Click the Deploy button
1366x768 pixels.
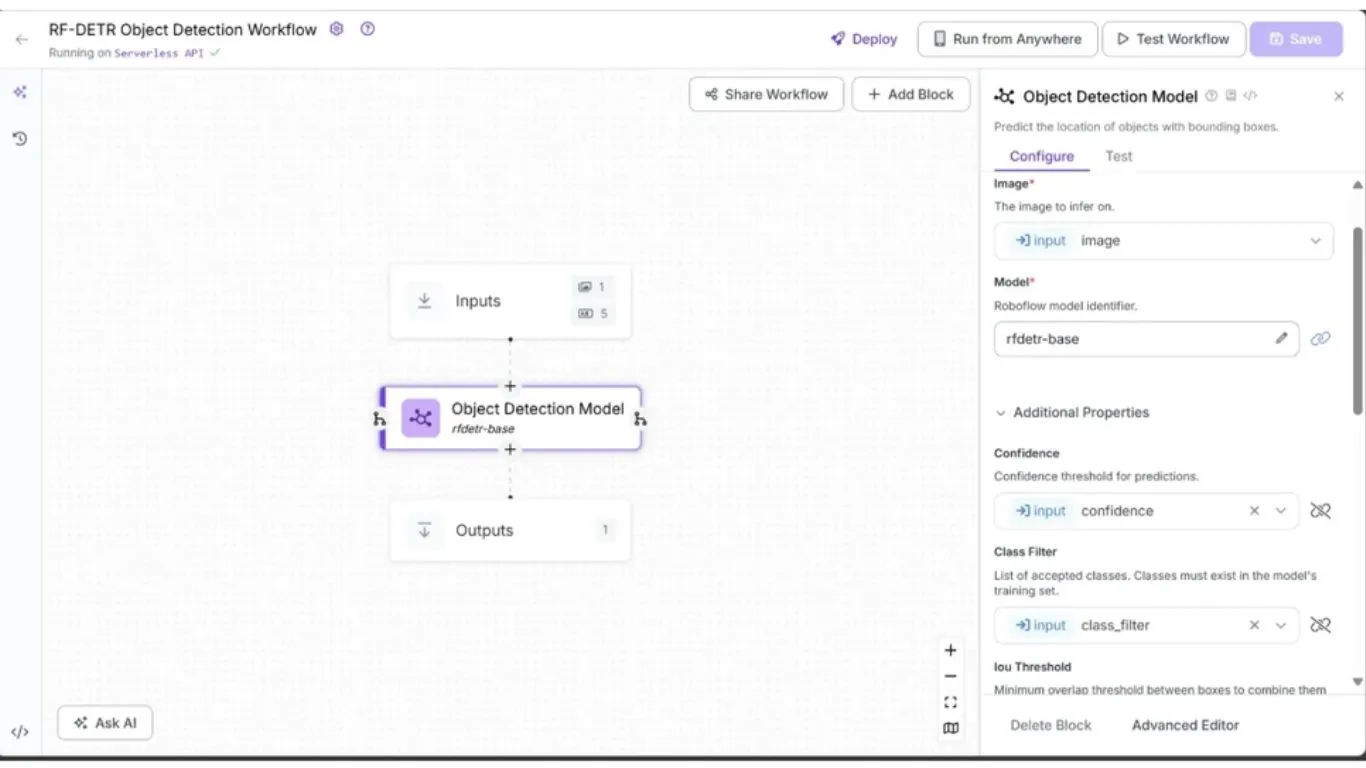(x=864, y=39)
